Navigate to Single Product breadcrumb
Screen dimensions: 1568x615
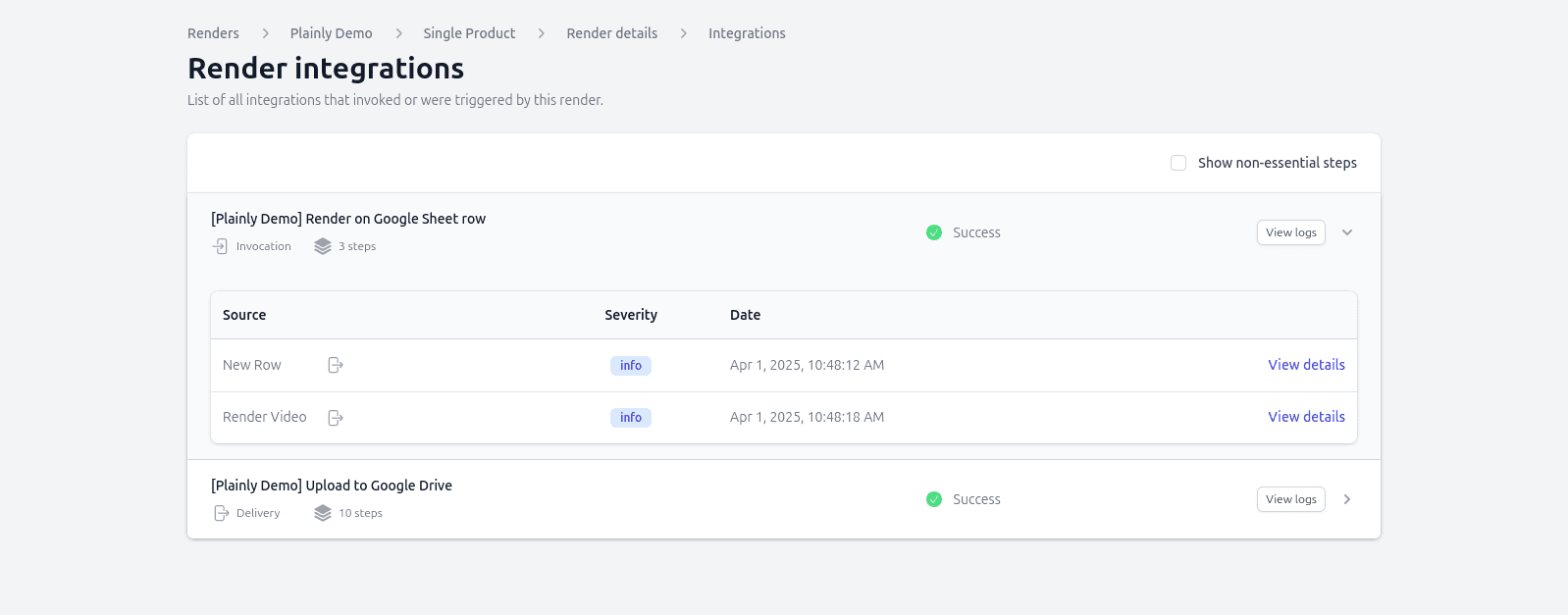[x=469, y=33]
